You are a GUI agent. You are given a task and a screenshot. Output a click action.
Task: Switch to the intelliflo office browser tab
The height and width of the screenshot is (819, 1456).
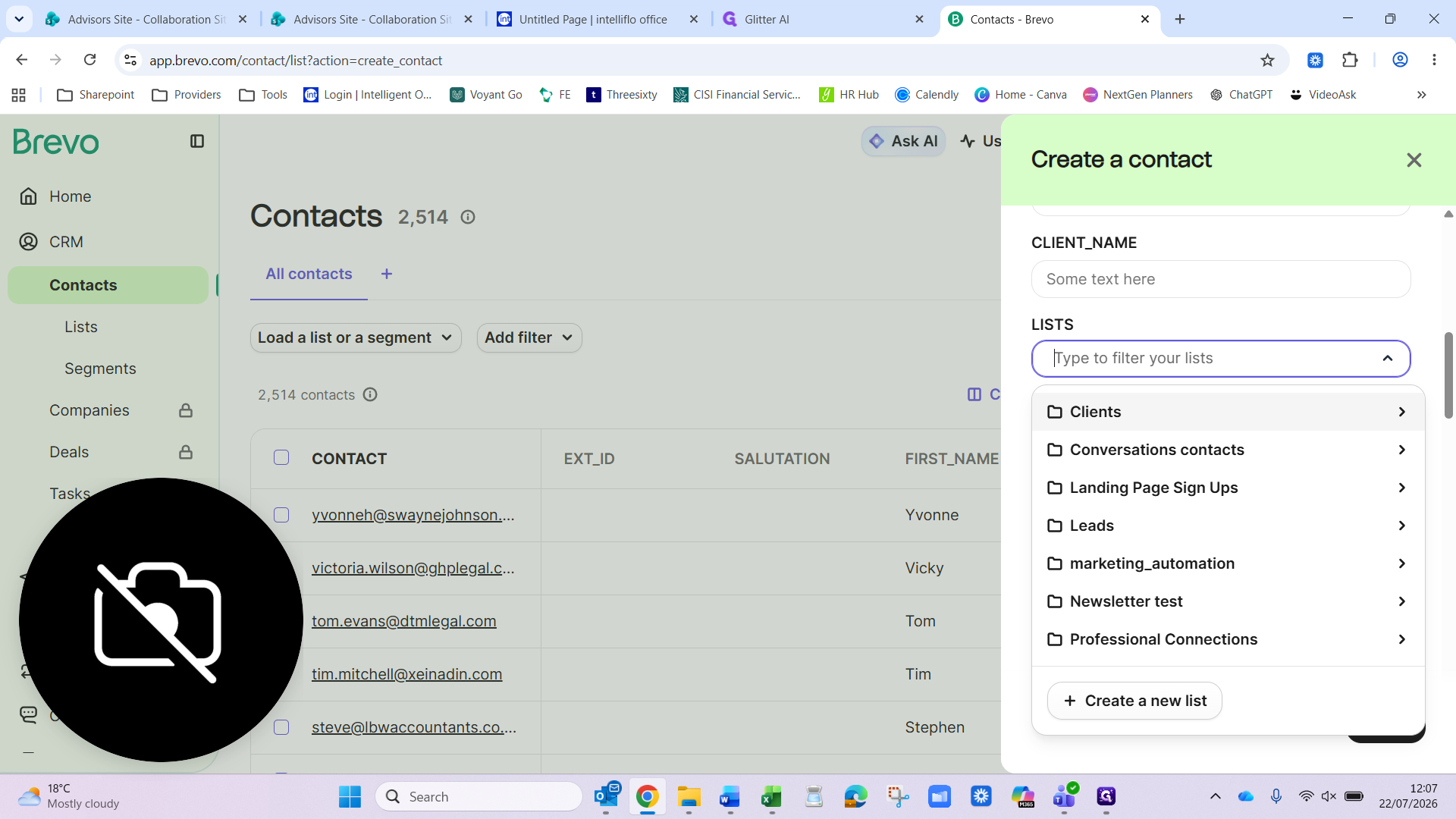point(598,19)
